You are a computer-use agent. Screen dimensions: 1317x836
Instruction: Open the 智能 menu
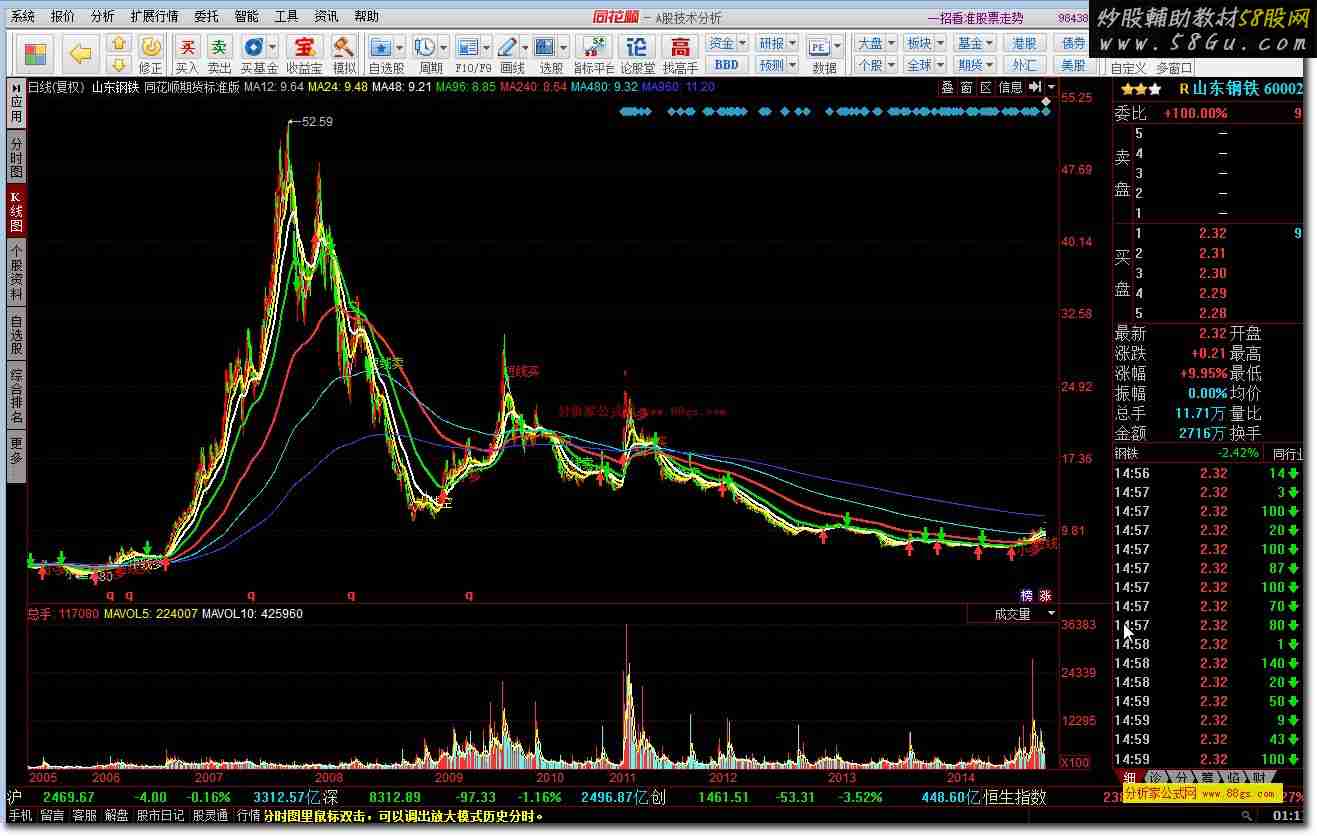point(246,17)
